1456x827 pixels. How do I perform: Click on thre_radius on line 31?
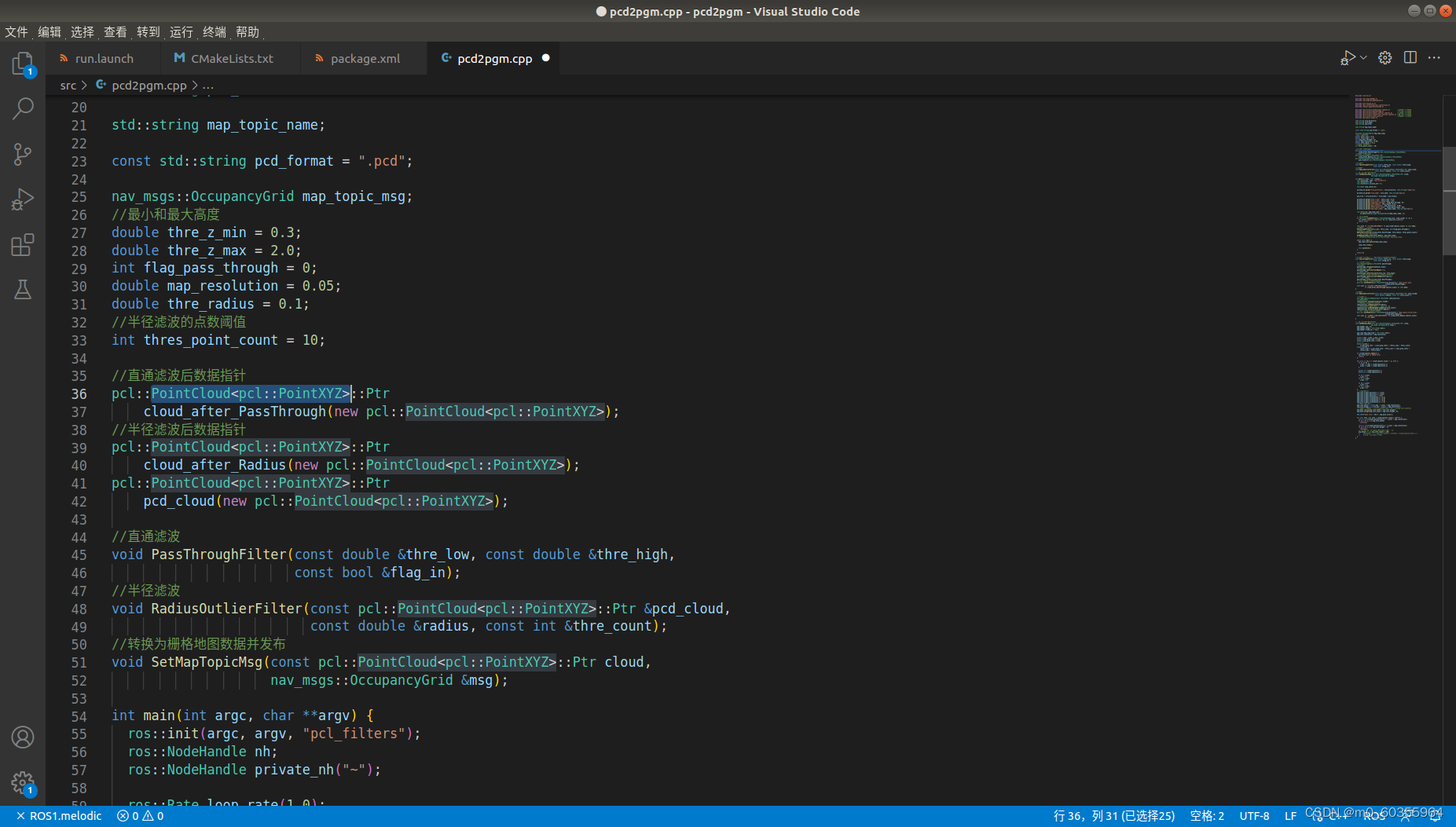[211, 304]
